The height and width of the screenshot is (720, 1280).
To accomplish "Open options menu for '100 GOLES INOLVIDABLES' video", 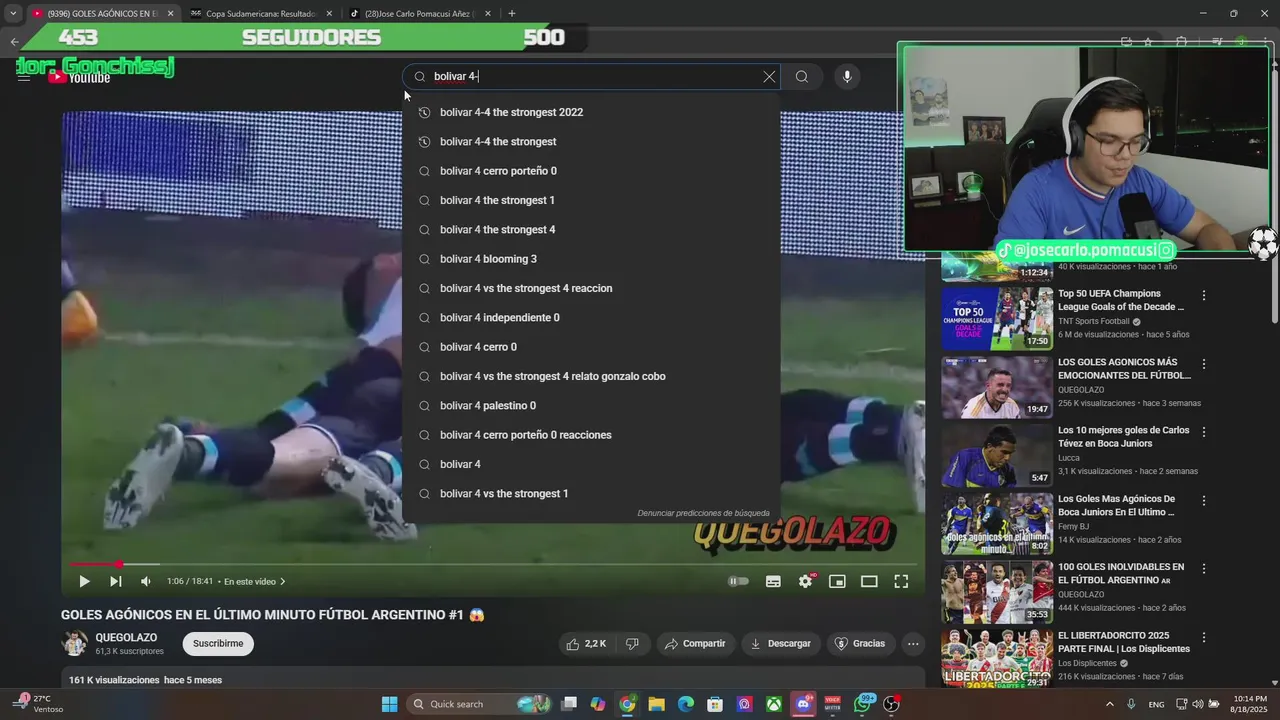I will [x=1204, y=569].
